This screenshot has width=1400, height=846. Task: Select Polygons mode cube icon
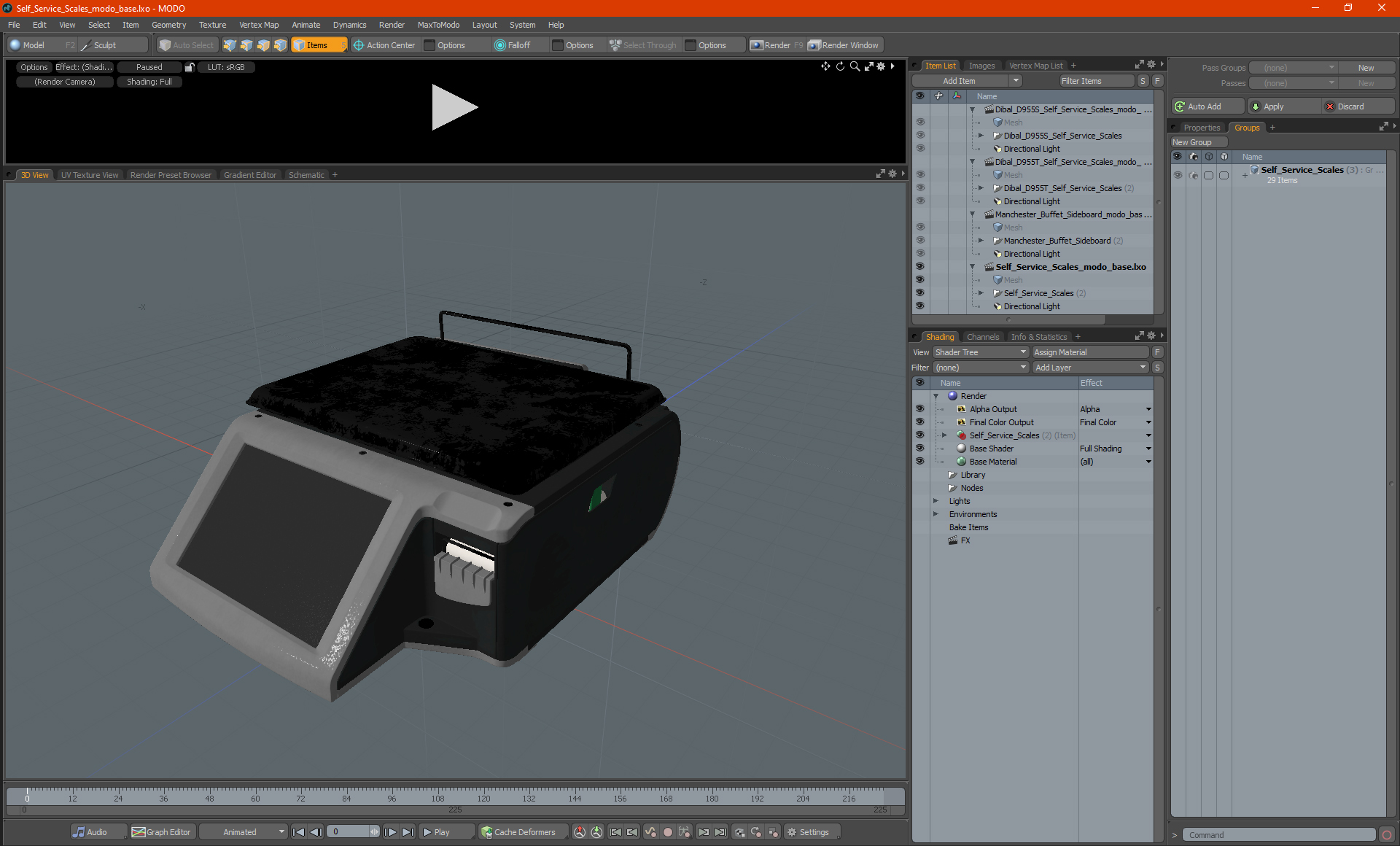coord(263,45)
